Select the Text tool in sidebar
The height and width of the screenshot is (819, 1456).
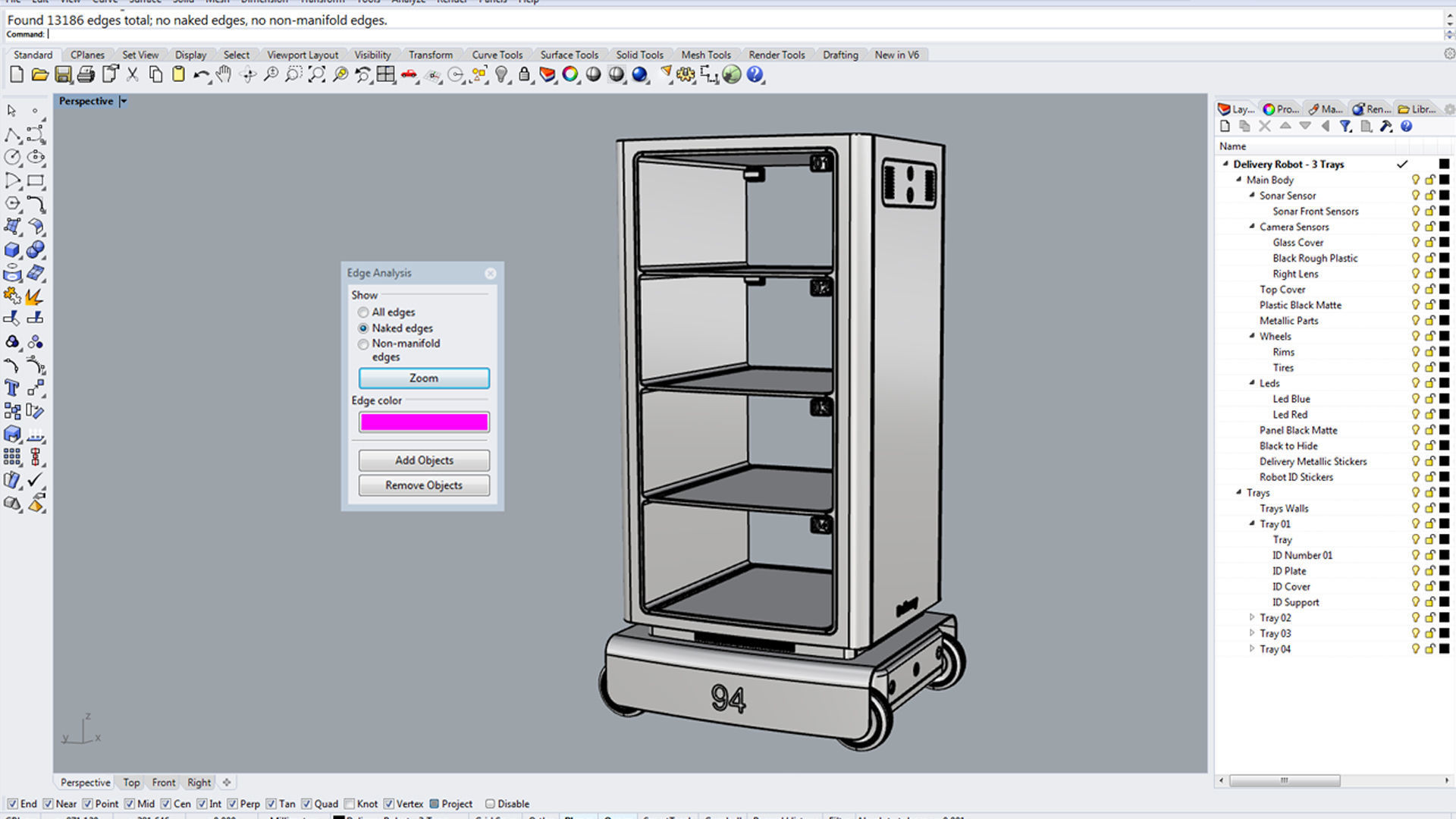tap(12, 388)
